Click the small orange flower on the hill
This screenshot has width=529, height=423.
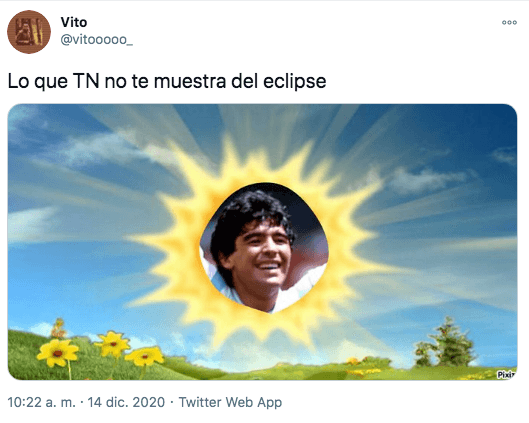(59, 329)
